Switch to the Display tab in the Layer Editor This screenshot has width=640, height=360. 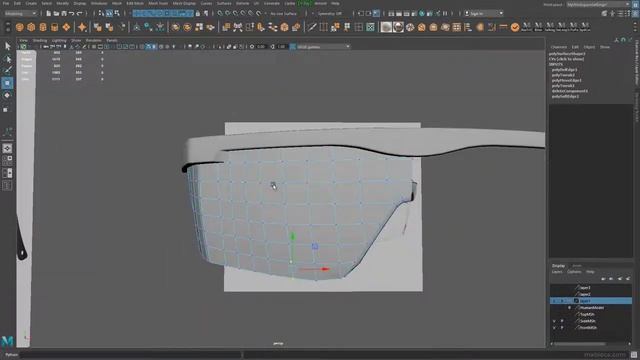coord(558,266)
